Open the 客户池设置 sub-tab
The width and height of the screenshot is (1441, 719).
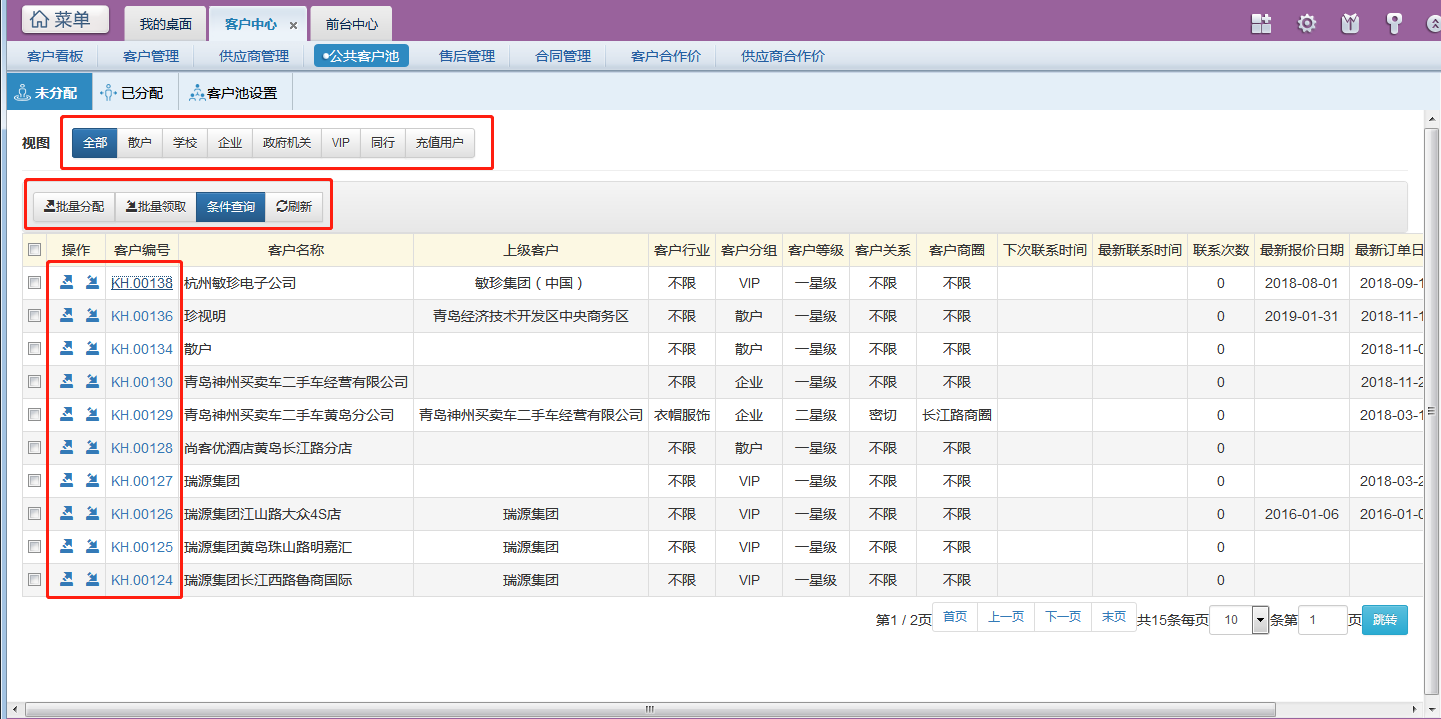point(235,92)
